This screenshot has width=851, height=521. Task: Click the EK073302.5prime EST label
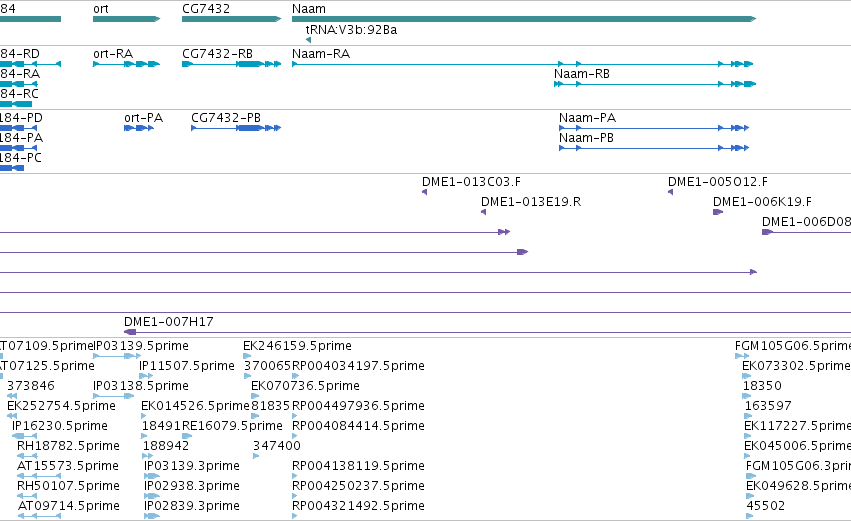click(796, 366)
